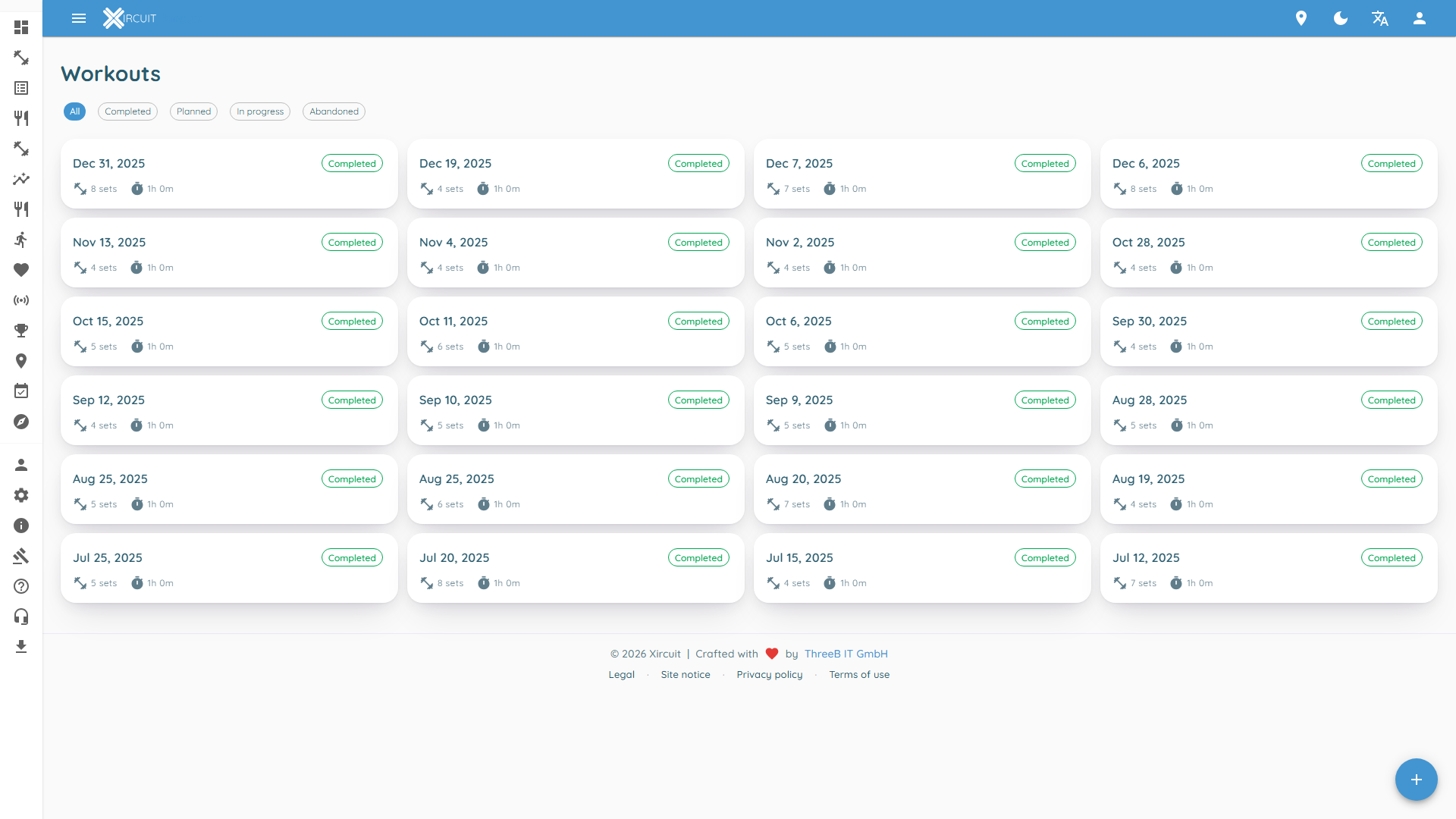Open the language translate menu
The image size is (1456, 819).
point(1380,18)
